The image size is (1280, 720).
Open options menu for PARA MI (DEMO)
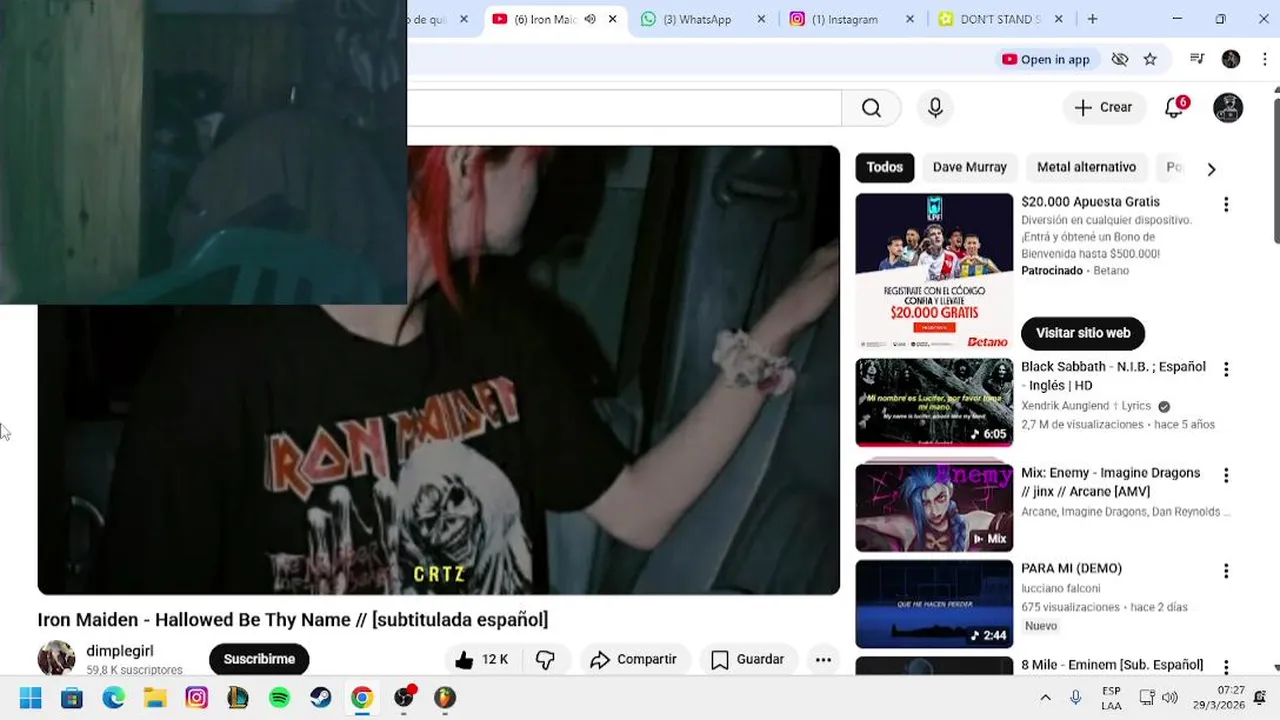1226,571
